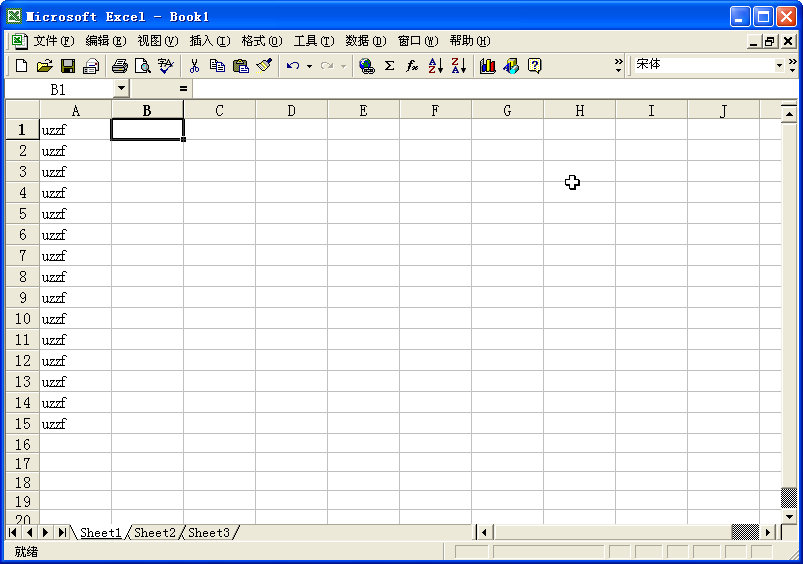Insert Hyperlink with the globe icon
803x564 pixels.
[367, 66]
